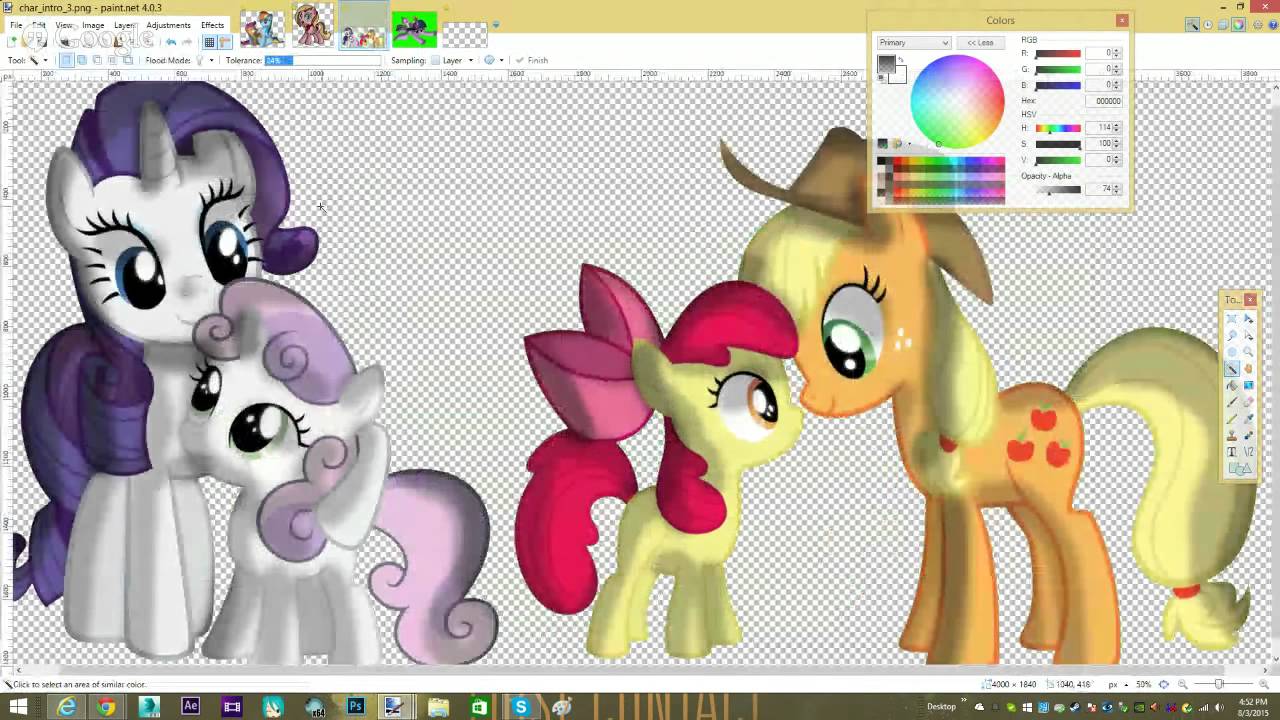Select Subtract selection mode icon
Viewport: 1280px width, 720px height.
tap(97, 60)
